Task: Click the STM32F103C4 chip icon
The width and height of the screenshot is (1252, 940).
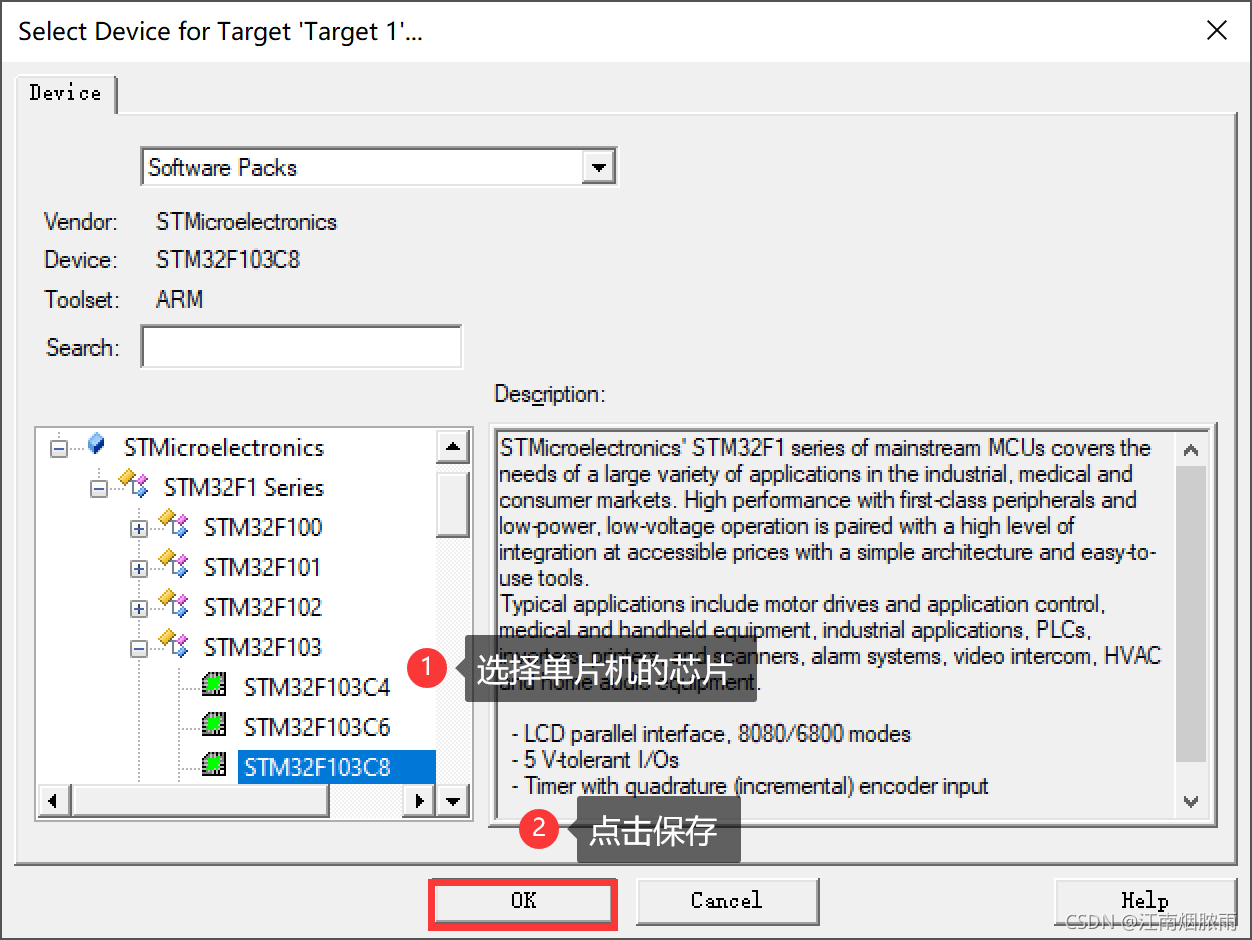Action: (x=213, y=685)
